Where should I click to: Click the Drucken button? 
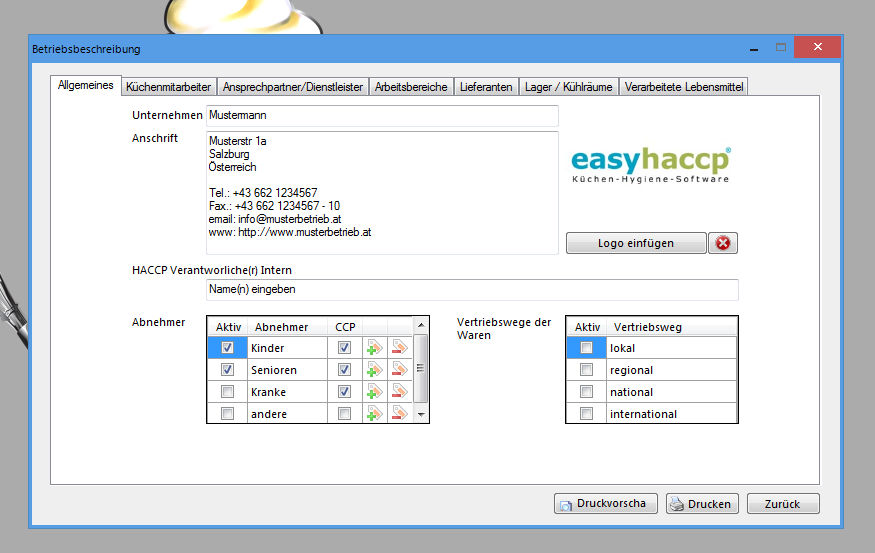pos(702,503)
